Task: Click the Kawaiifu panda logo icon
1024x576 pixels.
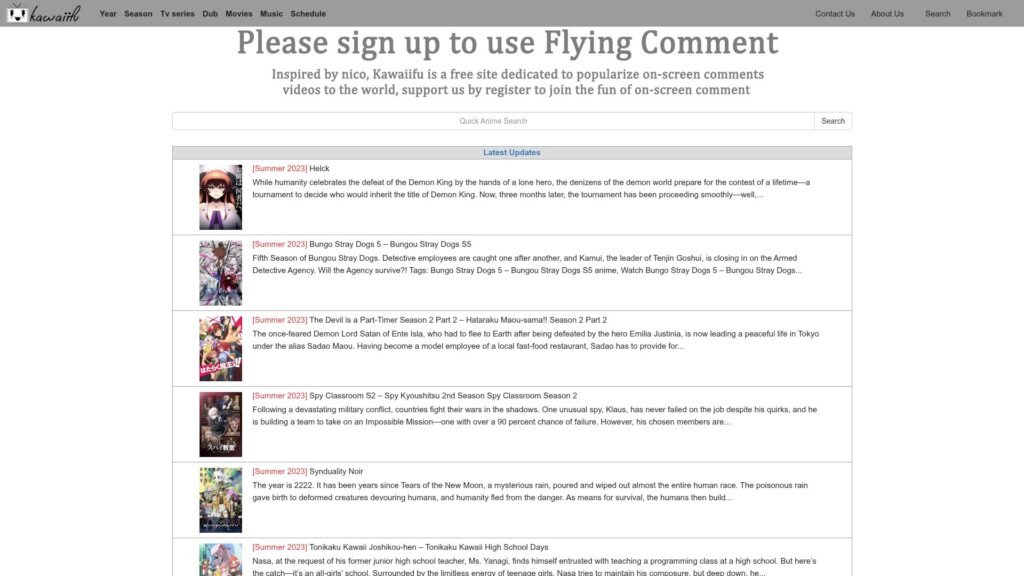Action: [17, 13]
